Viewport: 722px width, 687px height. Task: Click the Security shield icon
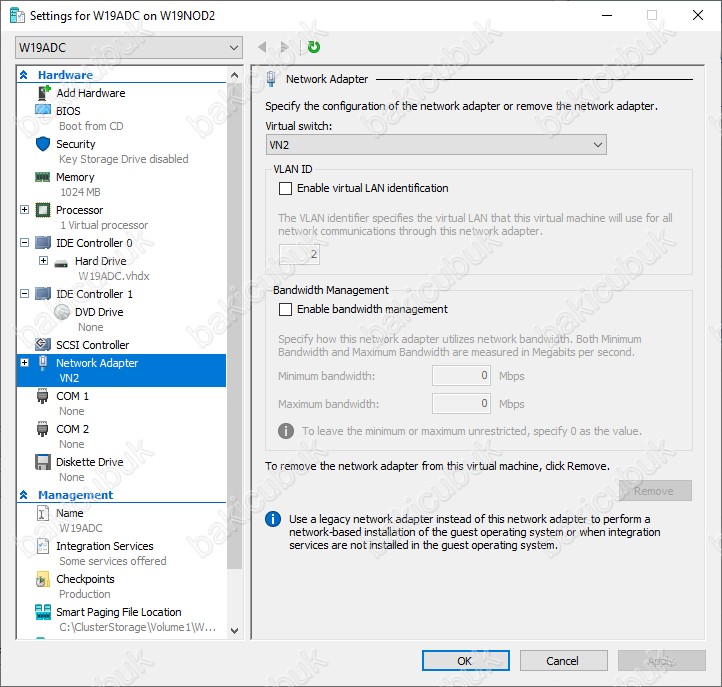tap(43, 144)
